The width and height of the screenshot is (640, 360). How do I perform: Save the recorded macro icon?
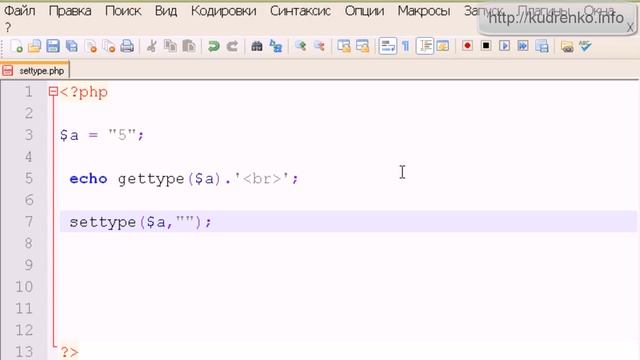pos(542,46)
